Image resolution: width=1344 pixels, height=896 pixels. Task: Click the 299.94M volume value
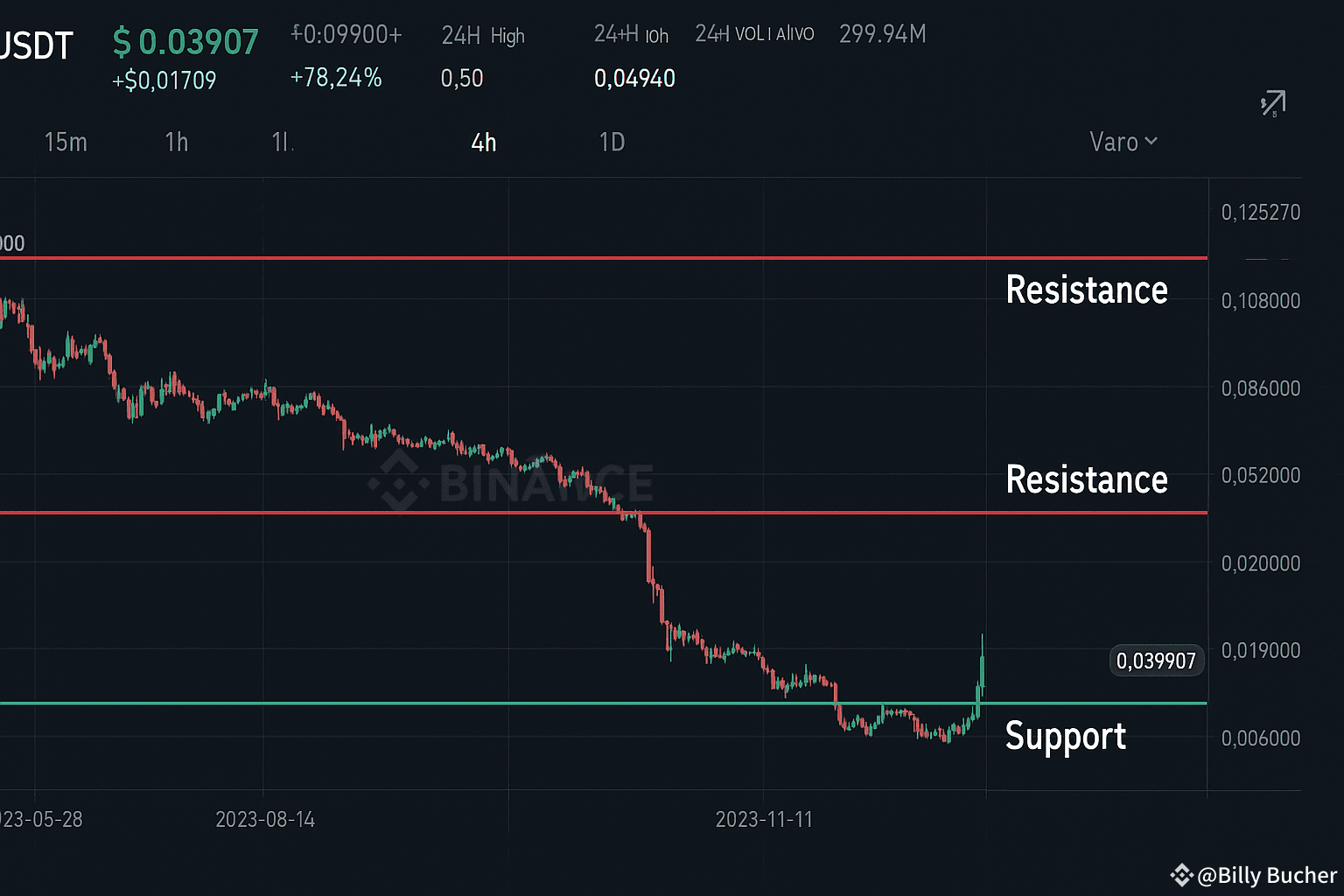point(883,34)
